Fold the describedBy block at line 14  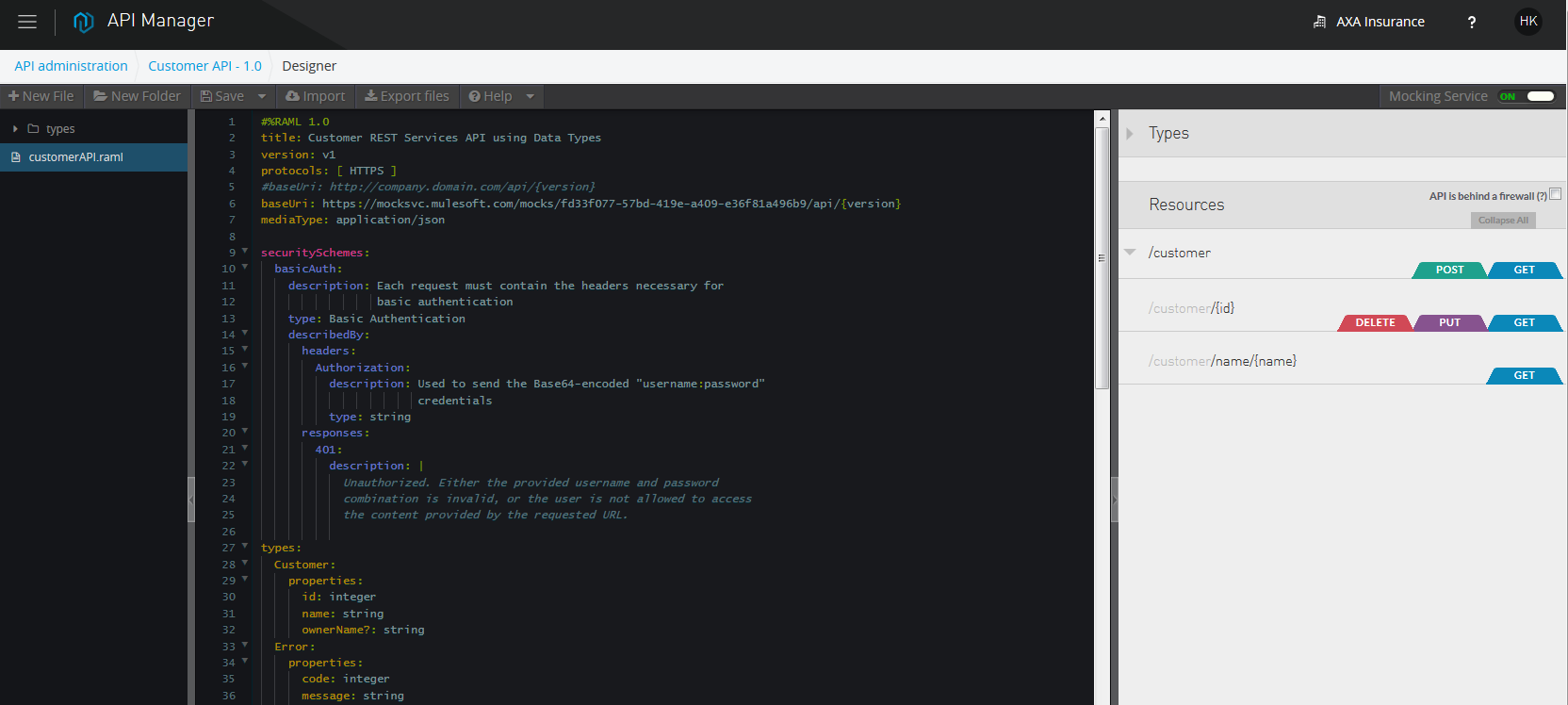[x=245, y=334]
